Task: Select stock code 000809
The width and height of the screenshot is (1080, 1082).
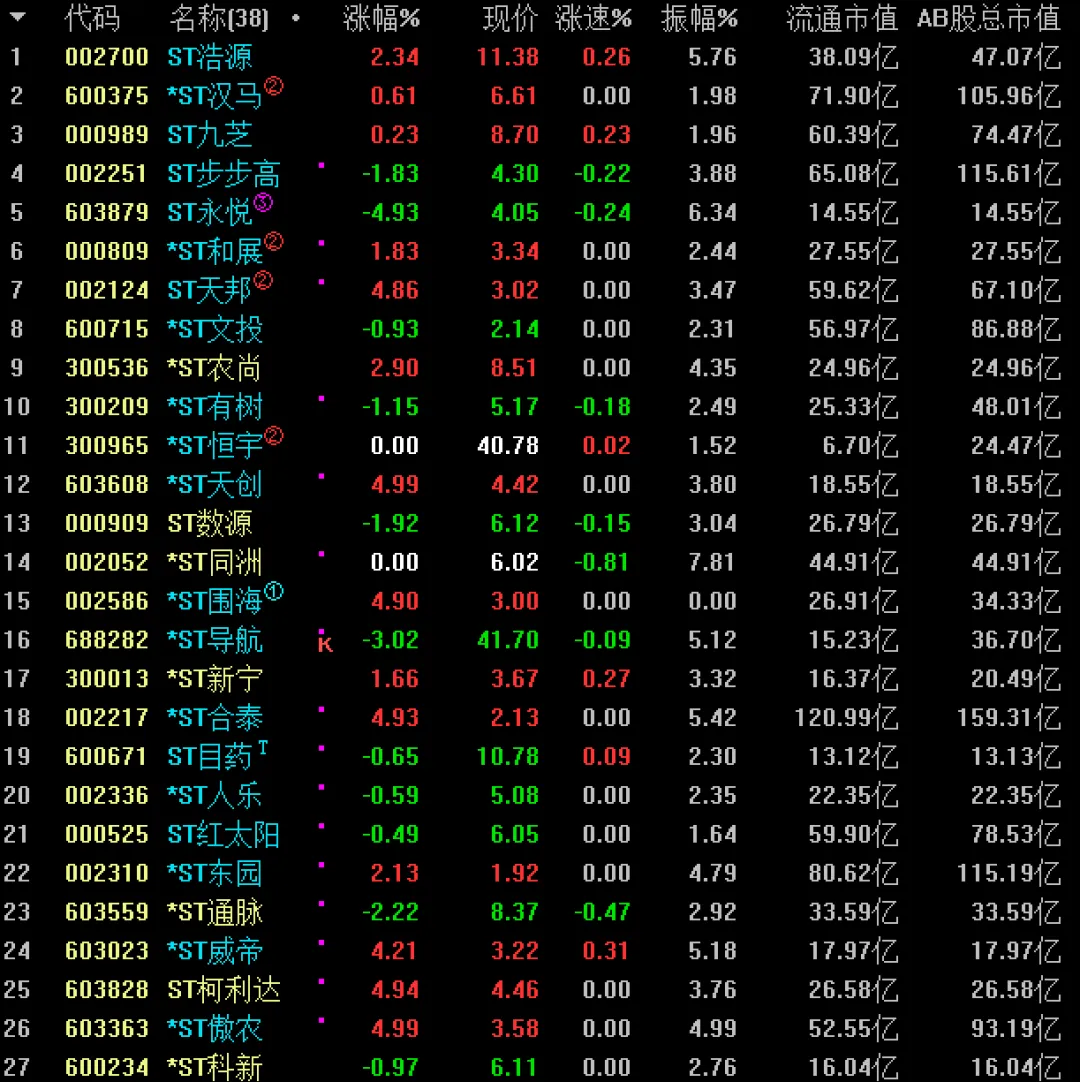Action: pyautogui.click(x=106, y=251)
